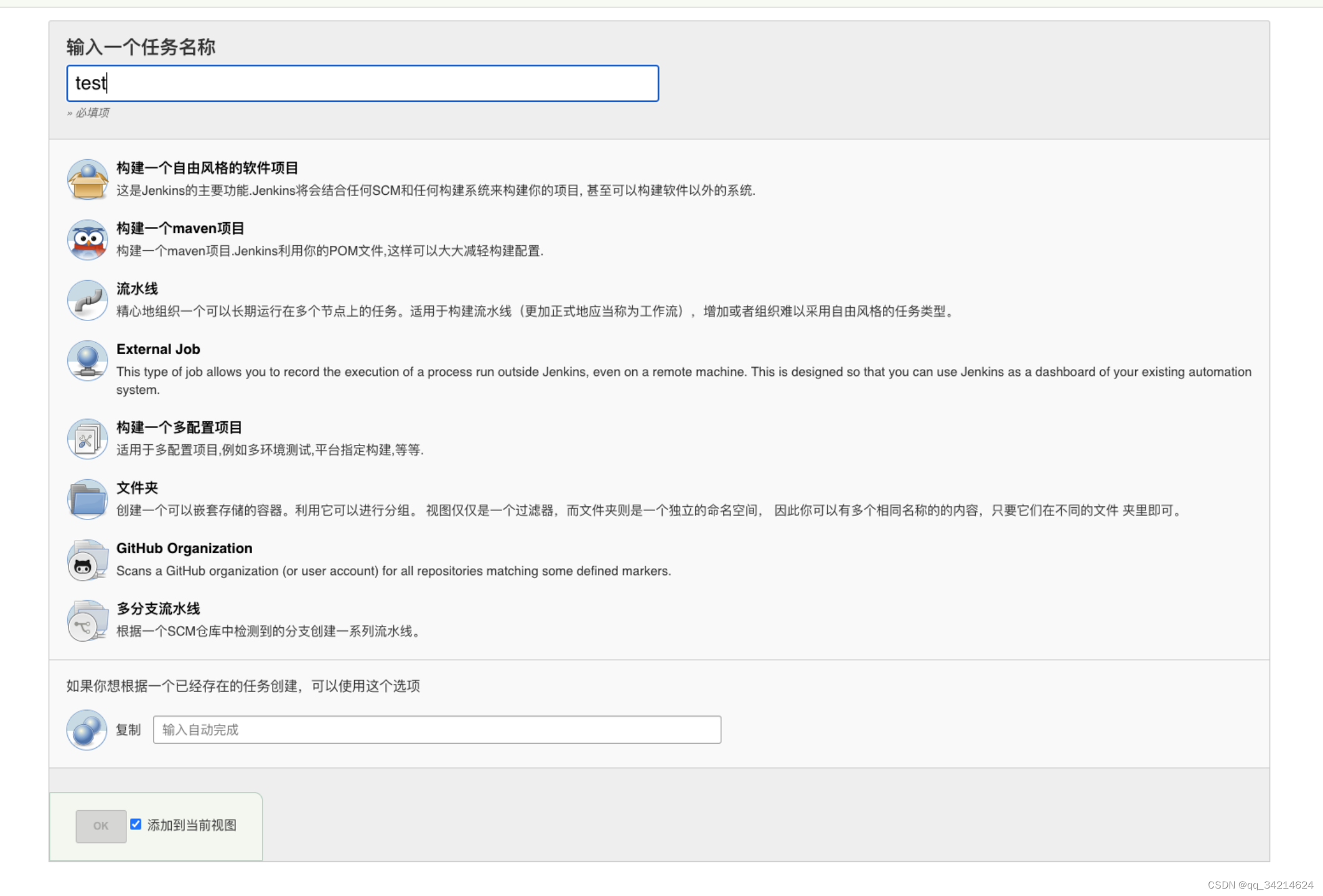Click the freestyle project box icon
Screen dimensions: 1323x896
click(x=87, y=179)
